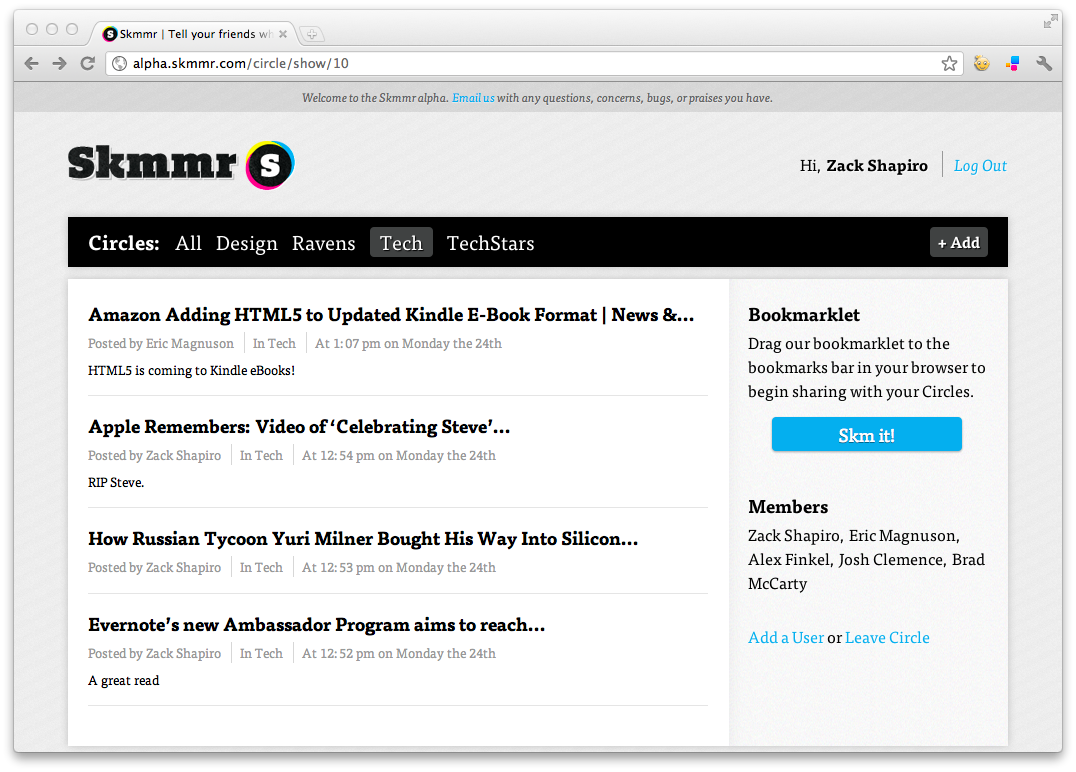Click 'At 1:07 pm on Monday the 24th'
This screenshot has height=772, width=1076.
[408, 344]
